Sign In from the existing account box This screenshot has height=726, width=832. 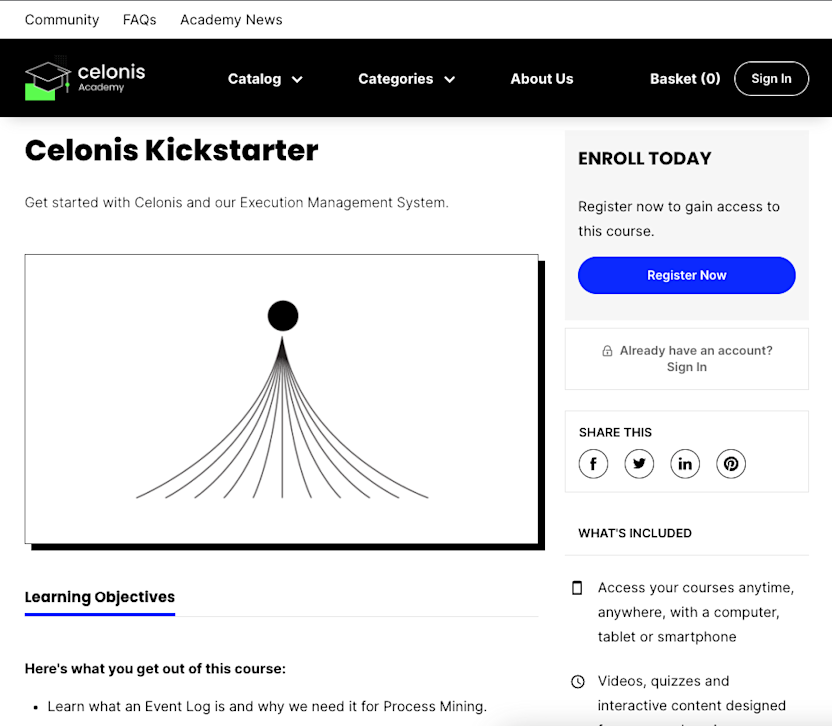[686, 367]
